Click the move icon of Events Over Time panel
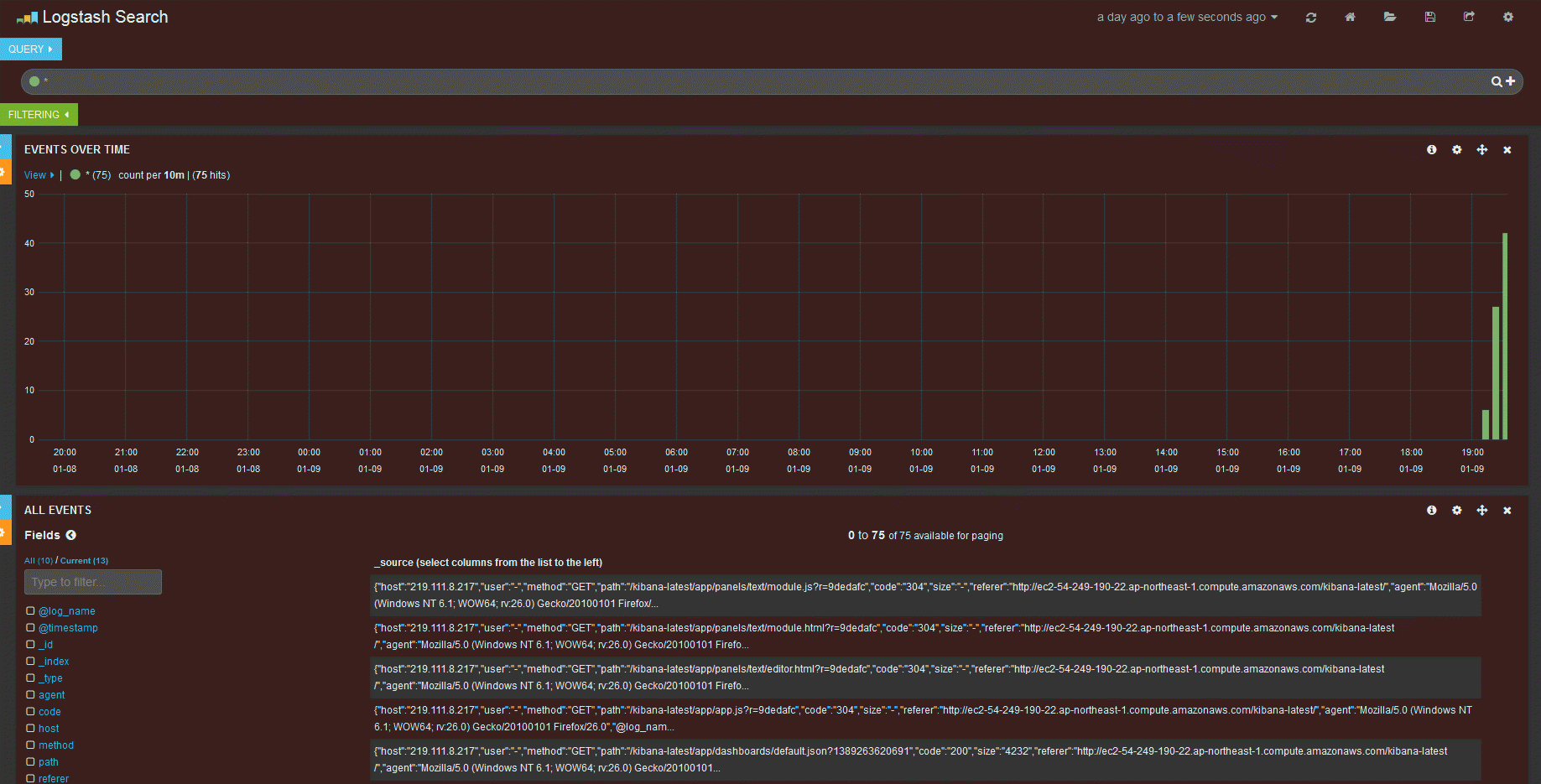The image size is (1541, 784). [x=1482, y=149]
